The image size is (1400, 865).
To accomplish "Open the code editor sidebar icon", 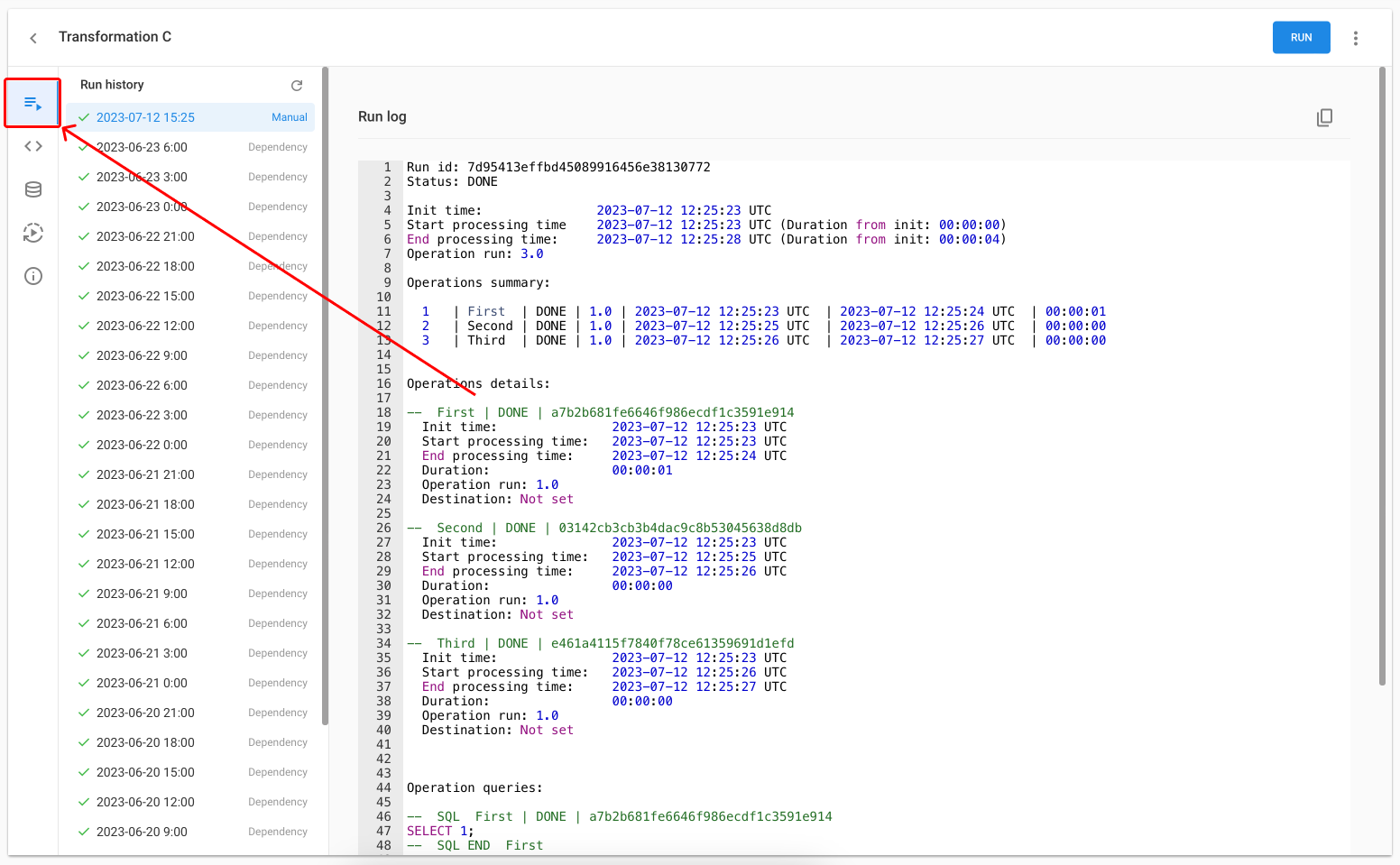I will coord(33,146).
